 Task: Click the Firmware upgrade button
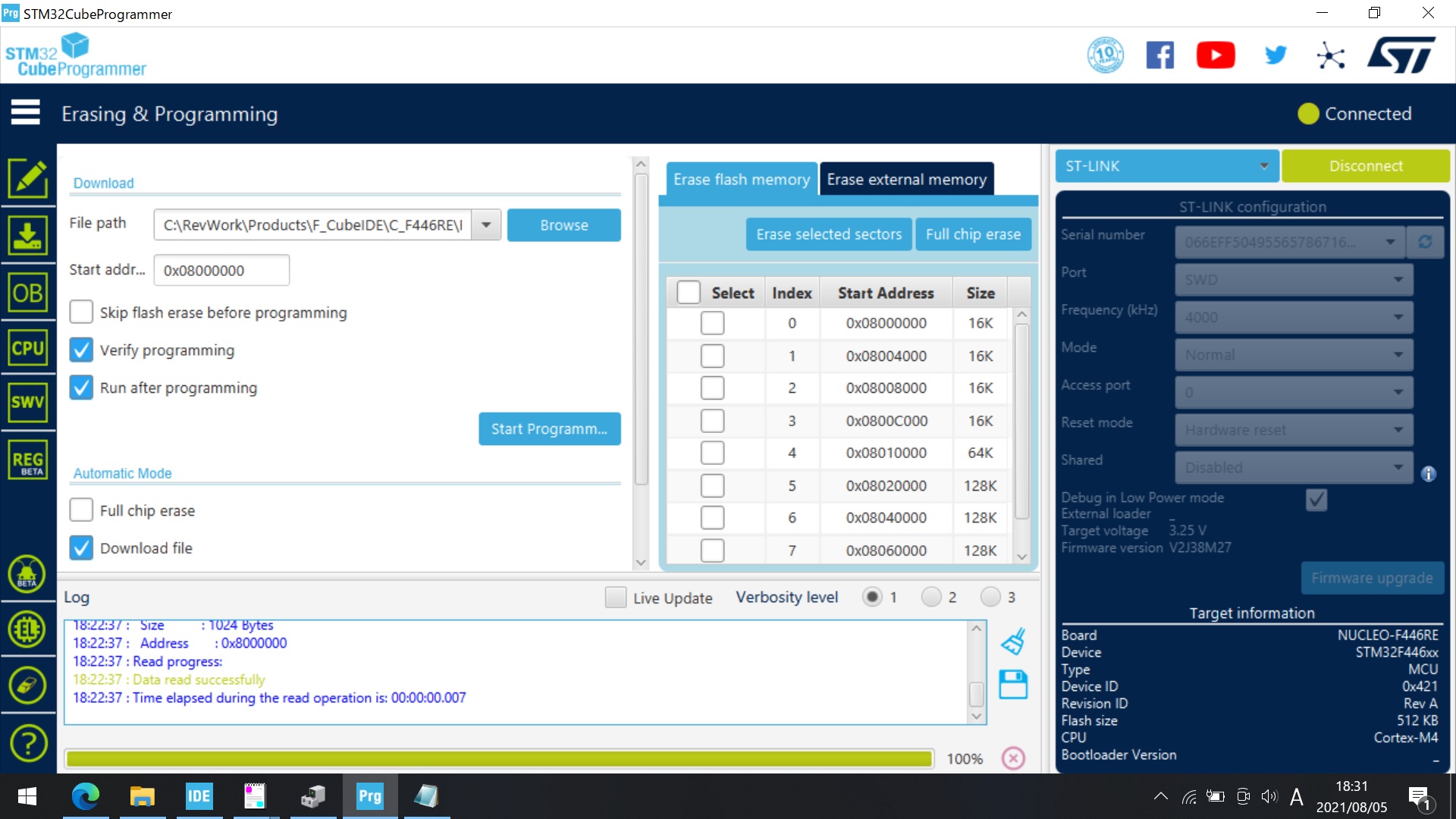(x=1373, y=578)
